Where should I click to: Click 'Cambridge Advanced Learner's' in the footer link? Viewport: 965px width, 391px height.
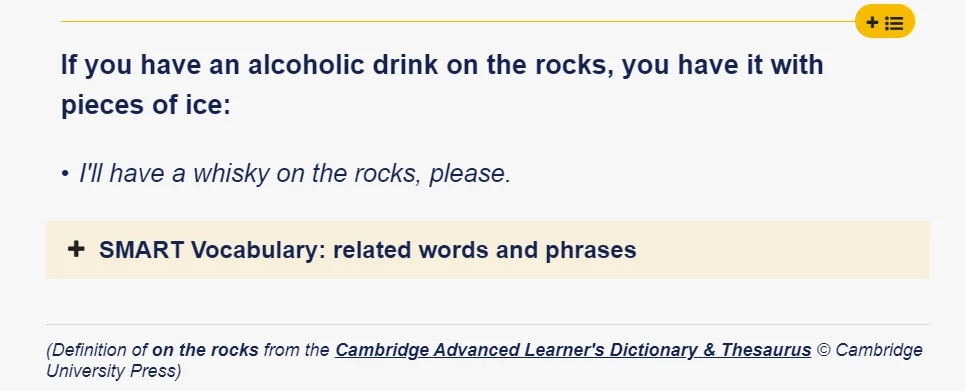pos(470,350)
